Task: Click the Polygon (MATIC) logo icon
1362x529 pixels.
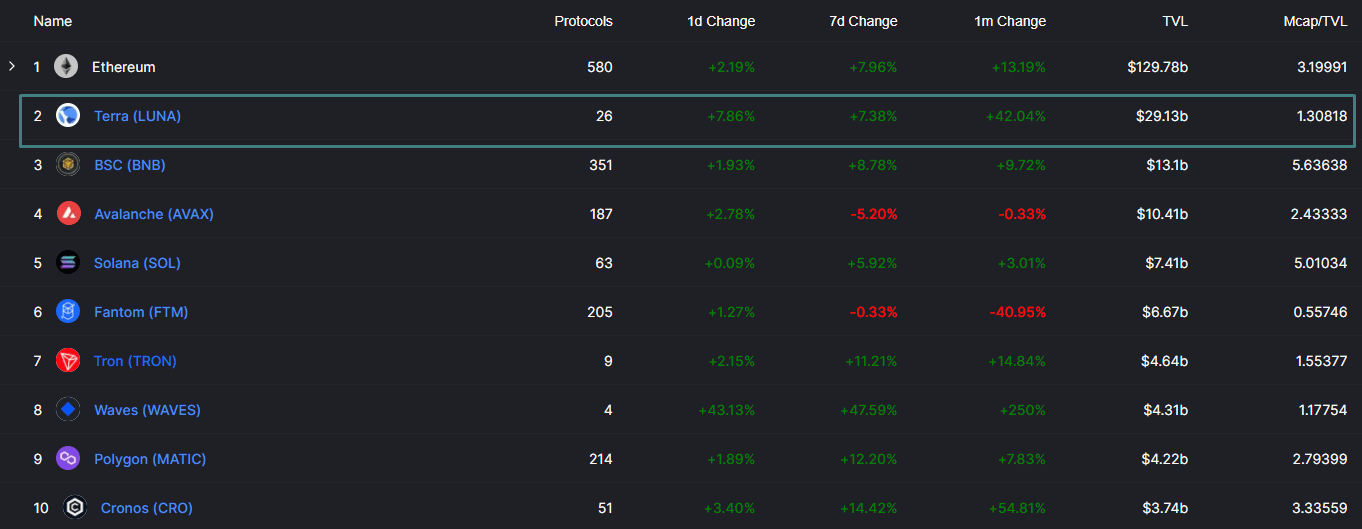Action: click(68, 459)
